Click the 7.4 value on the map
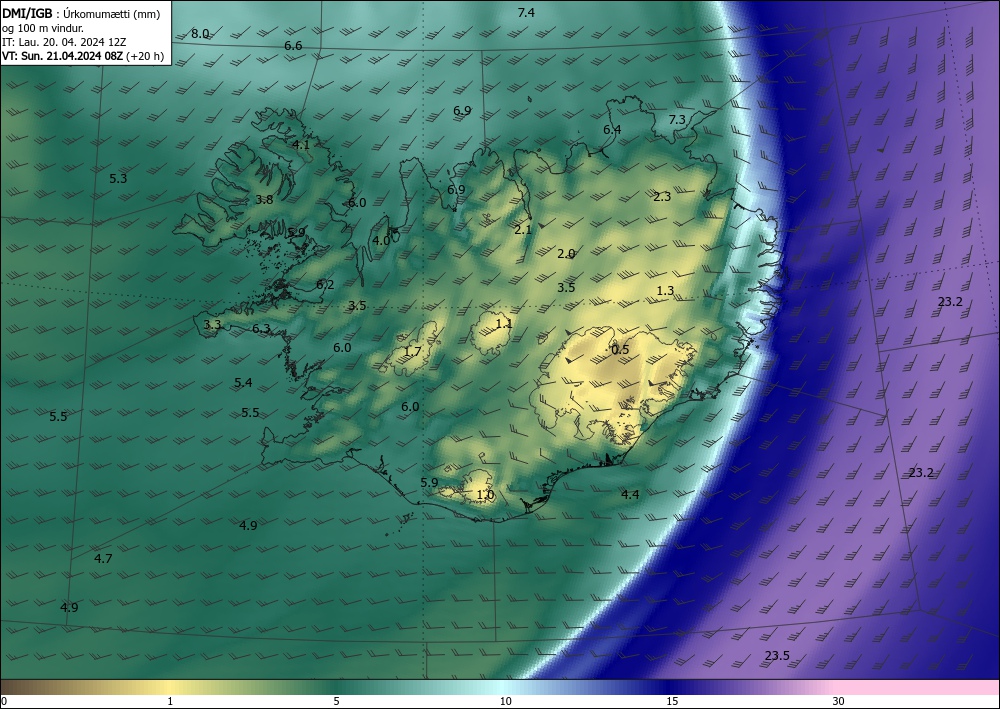Image resolution: width=1000 pixels, height=709 pixels. point(526,12)
